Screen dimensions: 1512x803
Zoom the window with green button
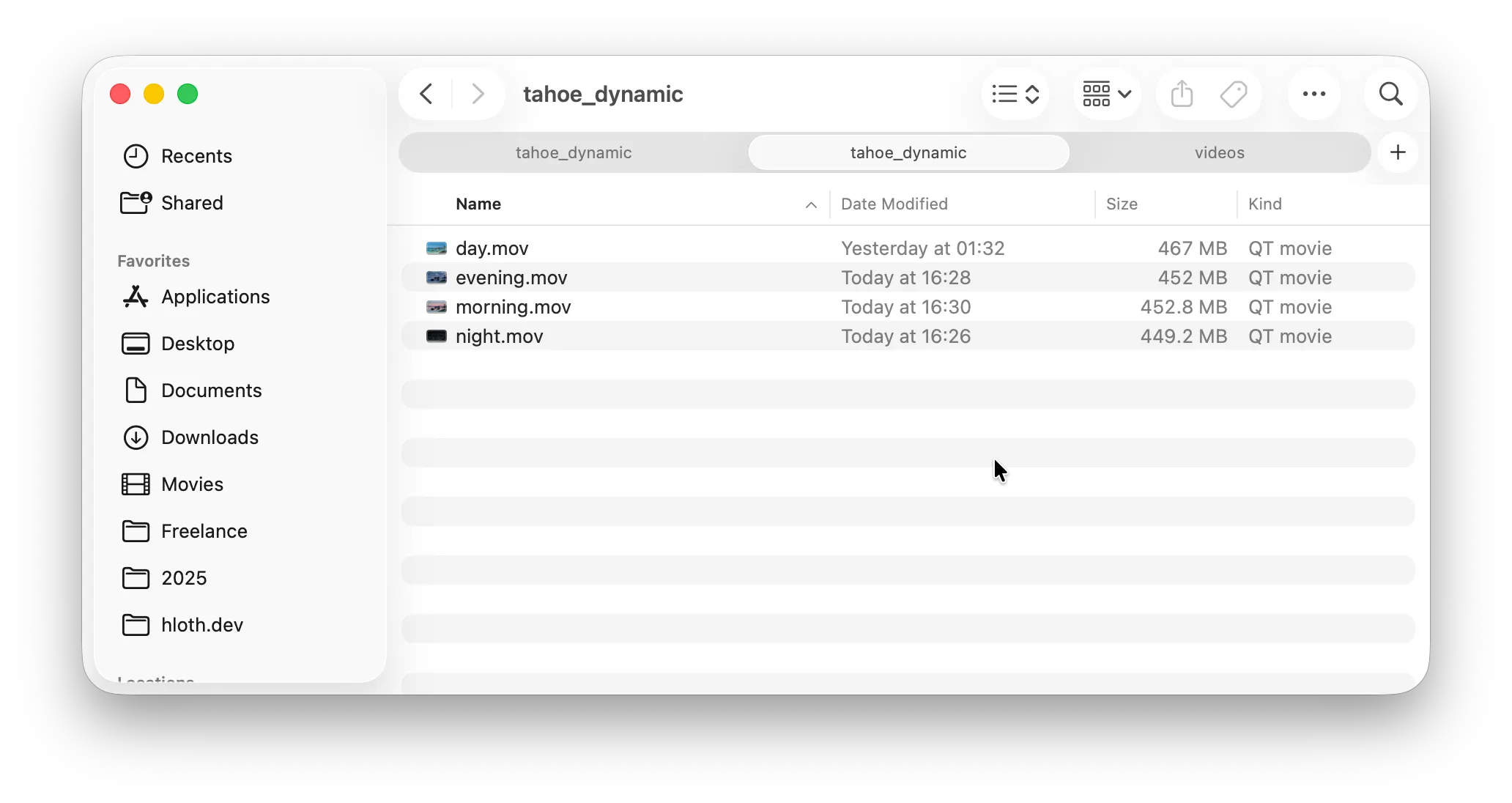(x=188, y=94)
